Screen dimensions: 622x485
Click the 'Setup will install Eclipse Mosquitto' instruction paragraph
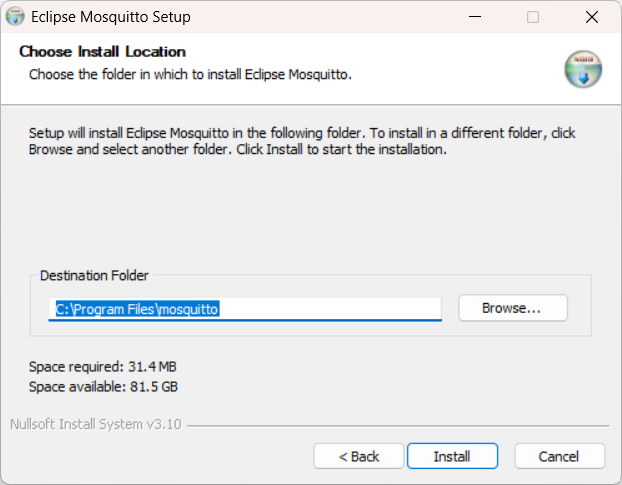click(x=302, y=141)
